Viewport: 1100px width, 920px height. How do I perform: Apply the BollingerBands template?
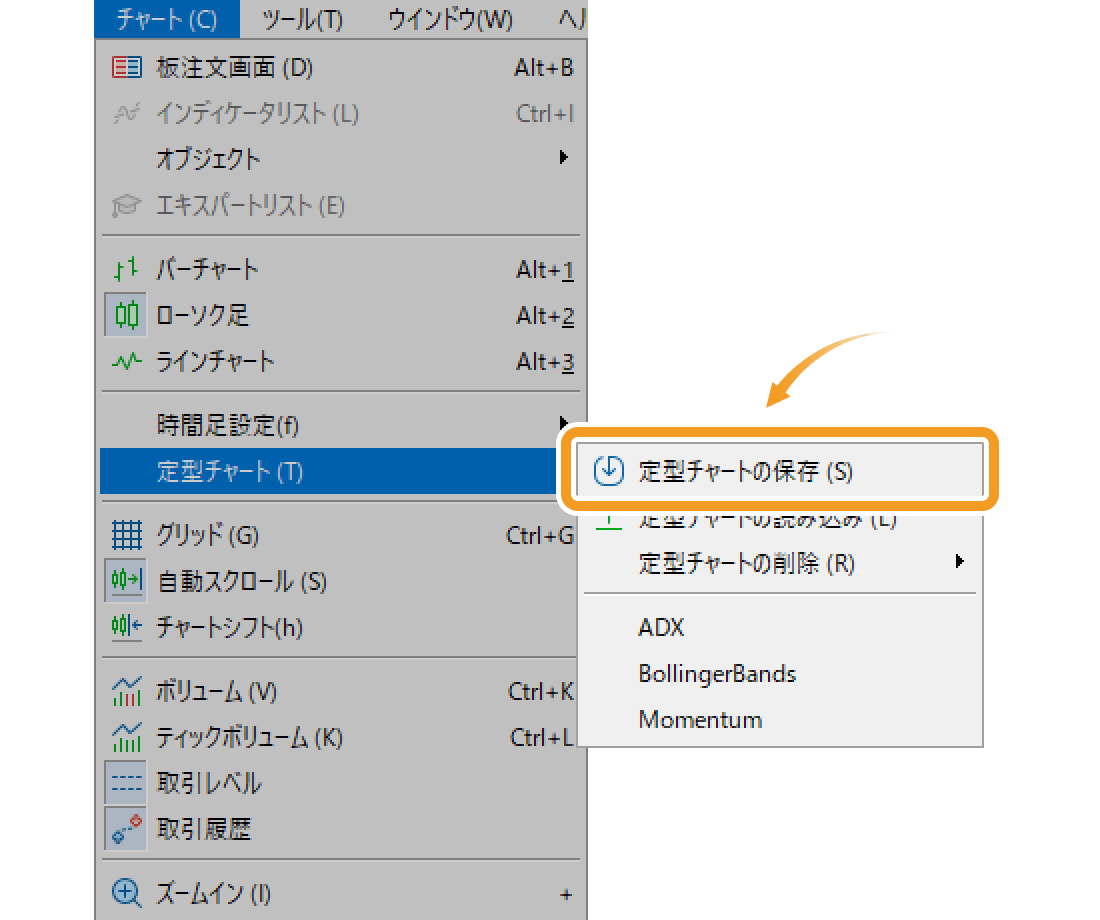click(x=780, y=674)
